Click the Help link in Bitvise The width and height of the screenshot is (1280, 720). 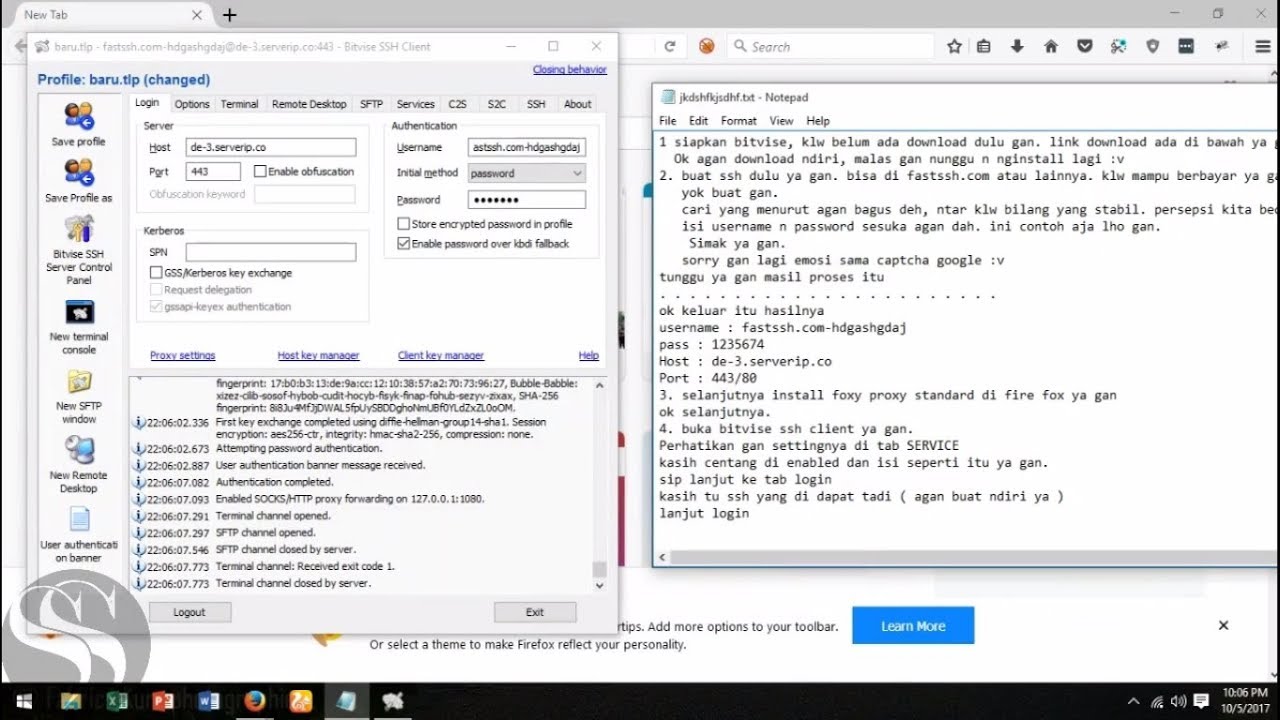(x=589, y=355)
